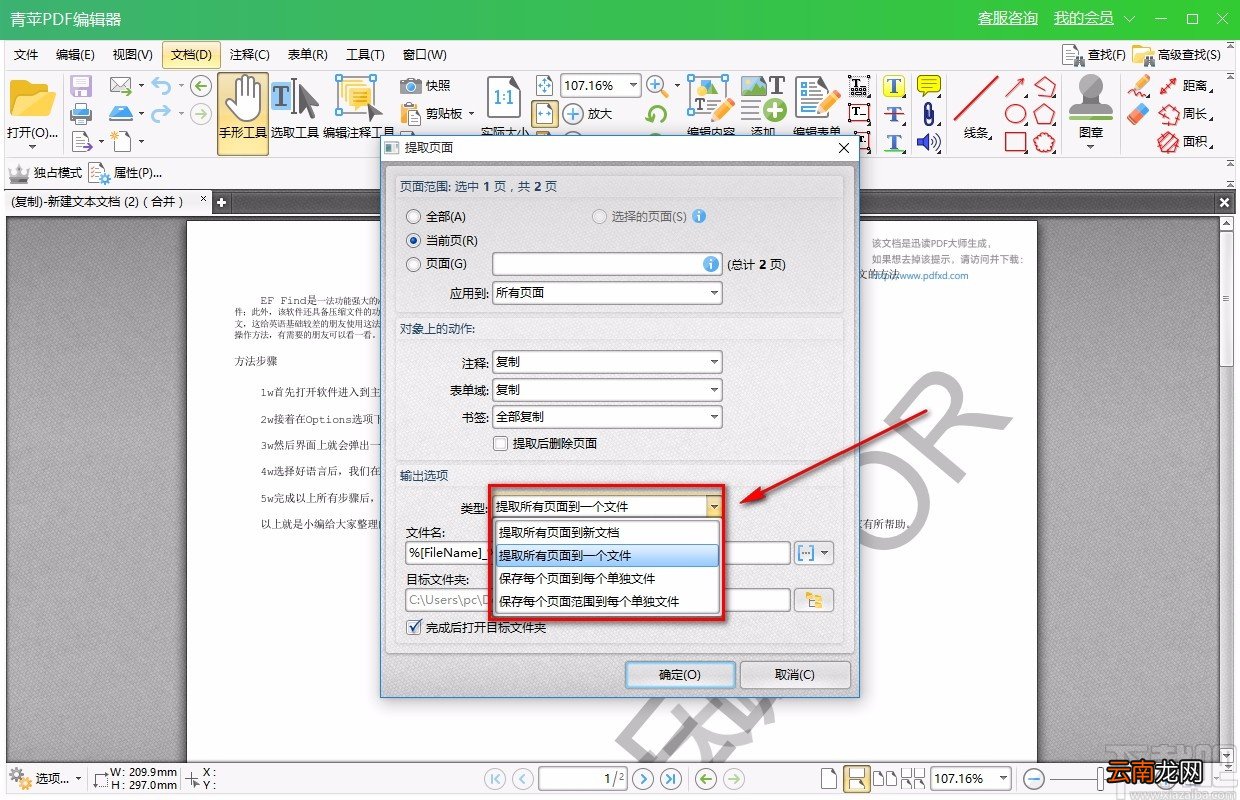Viewport: 1240px width, 800px height.
Task: Choose '保存每个页面范围到每个单独文件' option
Action: tap(608, 601)
